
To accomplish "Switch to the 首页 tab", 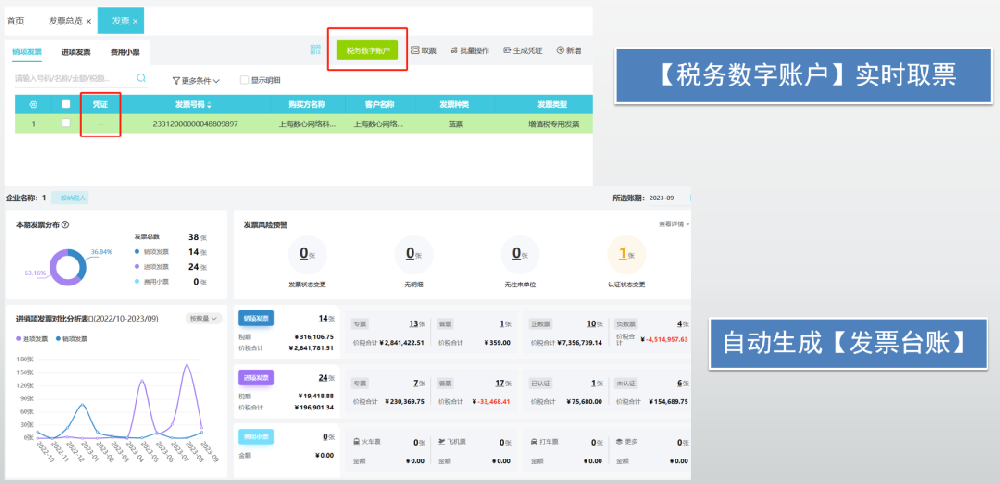I will [x=15, y=21].
